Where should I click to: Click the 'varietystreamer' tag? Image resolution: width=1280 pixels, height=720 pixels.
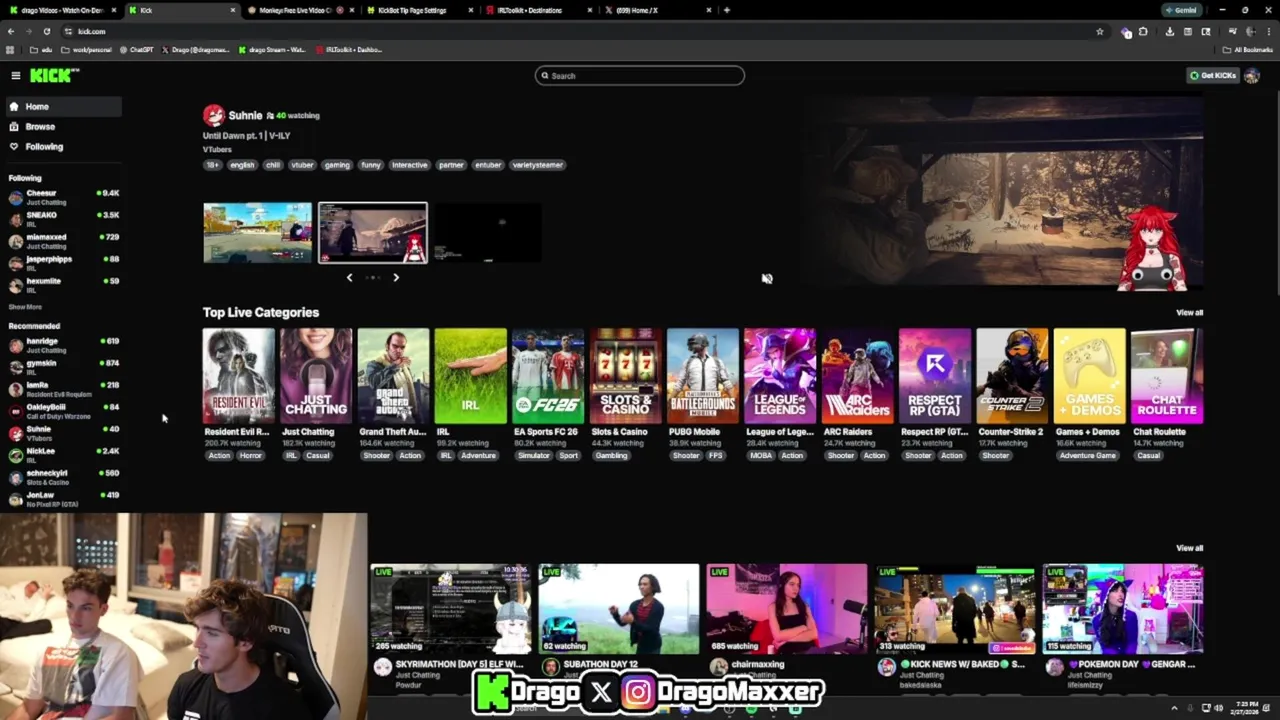(x=538, y=165)
